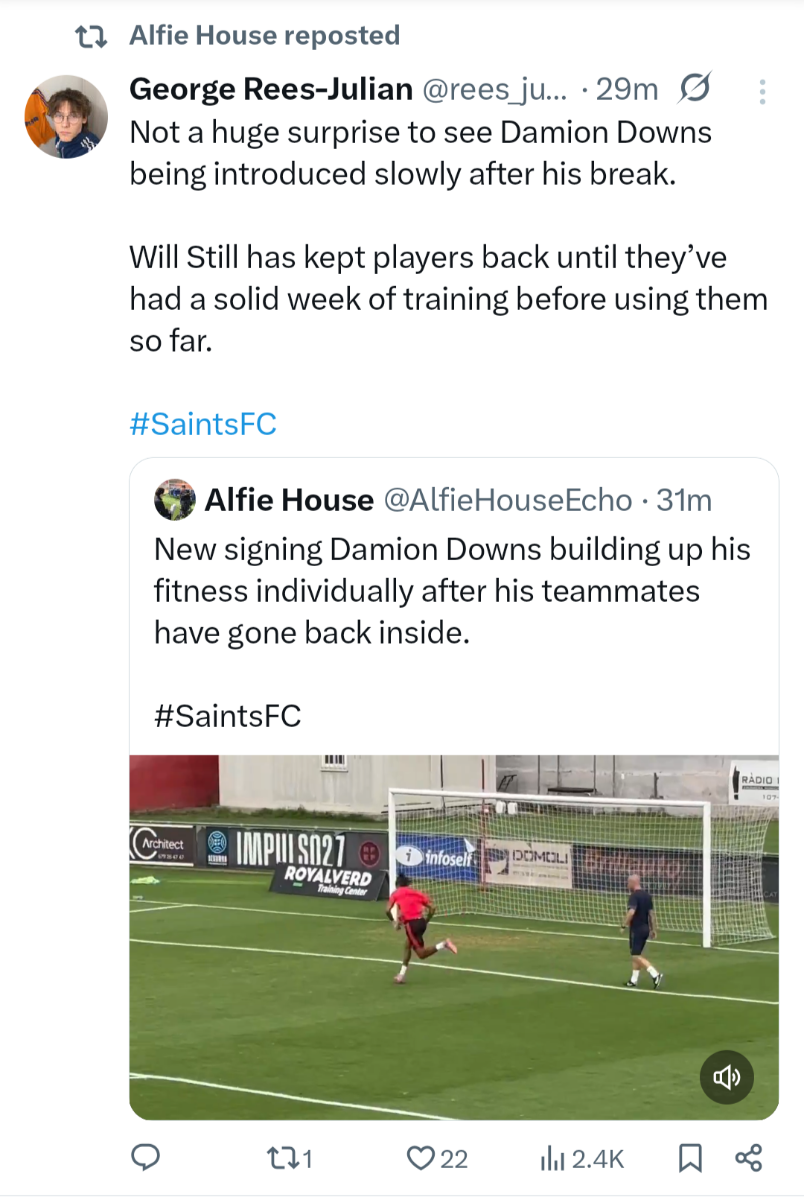Open the #SaintsFC hashtag inside quoted tweet
Viewport: 804px width, 1200px height.
pos(228,716)
